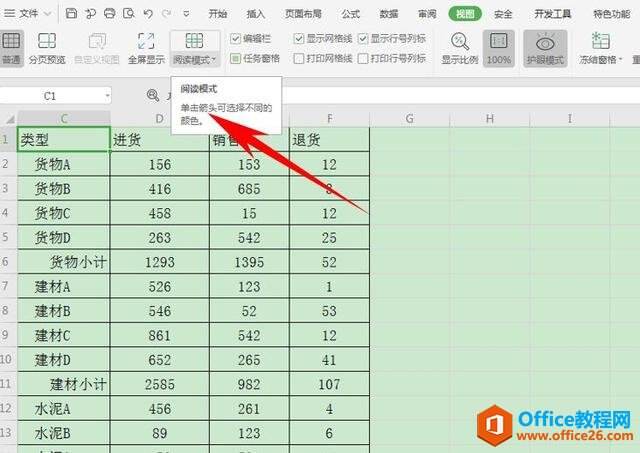
Task: Open the 插入 ribbon tab
Action: tap(256, 14)
